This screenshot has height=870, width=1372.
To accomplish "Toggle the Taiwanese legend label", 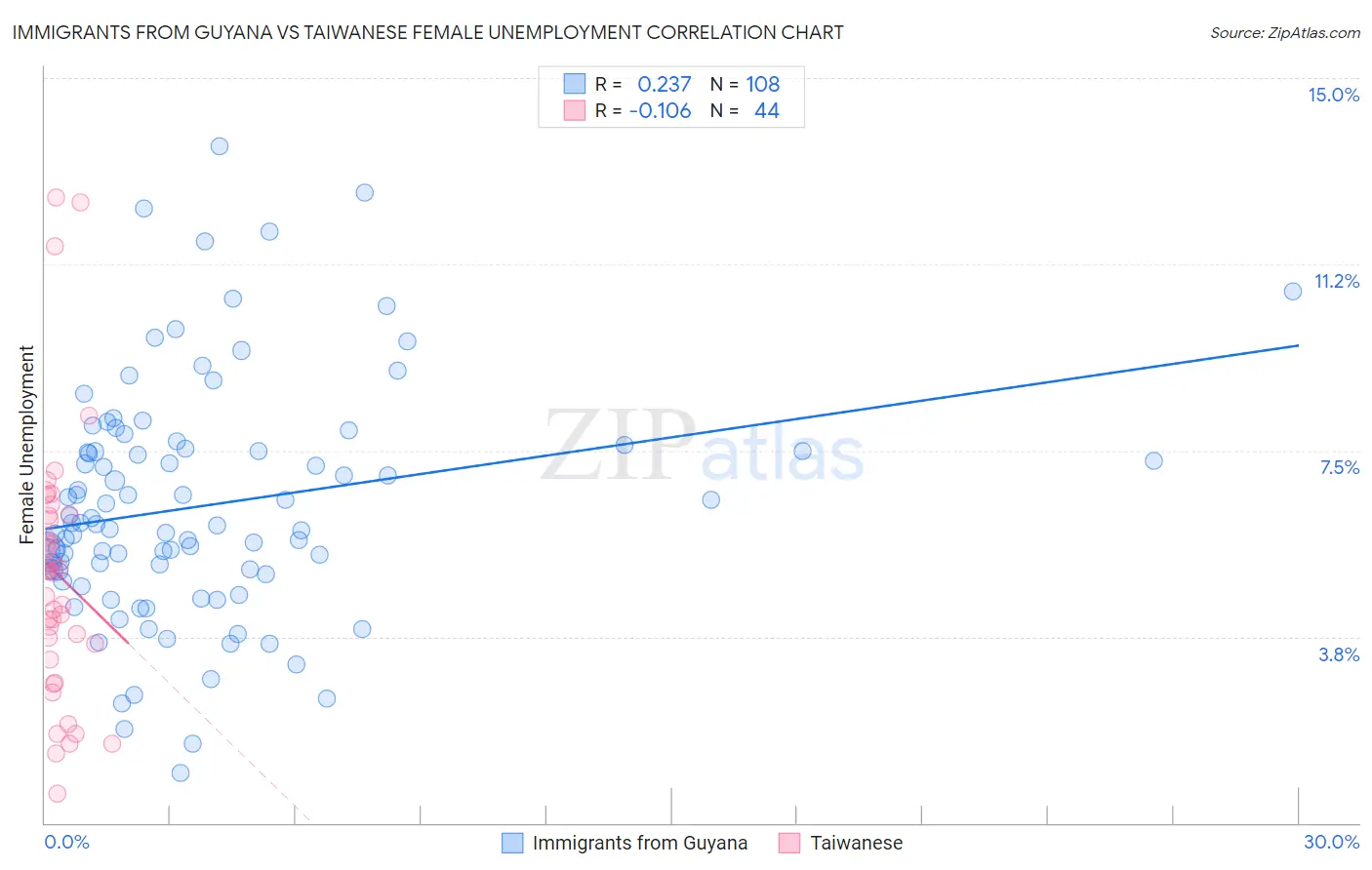I will coord(856,843).
